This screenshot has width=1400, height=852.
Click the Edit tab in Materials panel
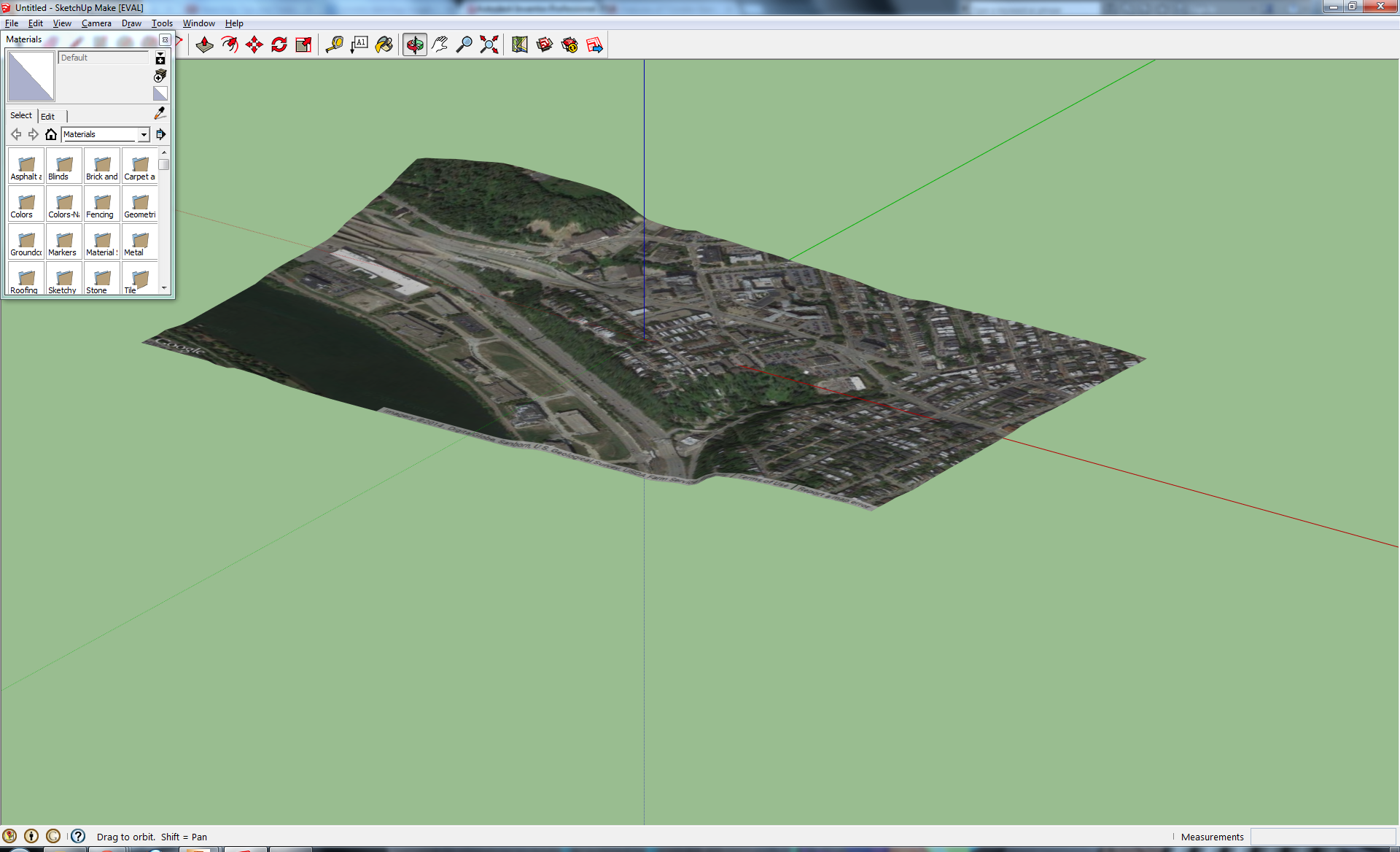[48, 116]
